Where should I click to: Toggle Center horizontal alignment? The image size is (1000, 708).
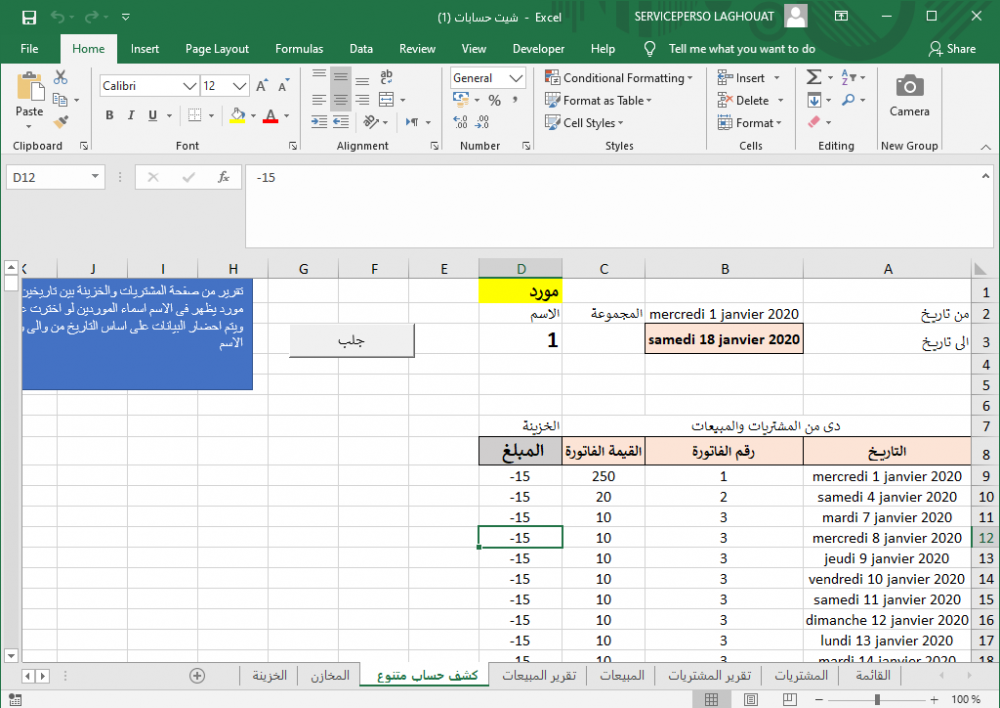(341, 100)
